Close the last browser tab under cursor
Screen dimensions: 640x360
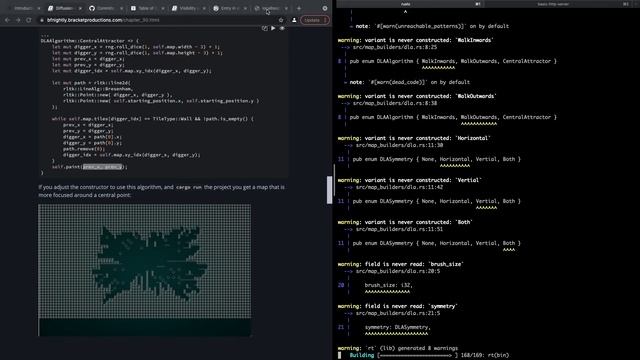click(286, 8)
